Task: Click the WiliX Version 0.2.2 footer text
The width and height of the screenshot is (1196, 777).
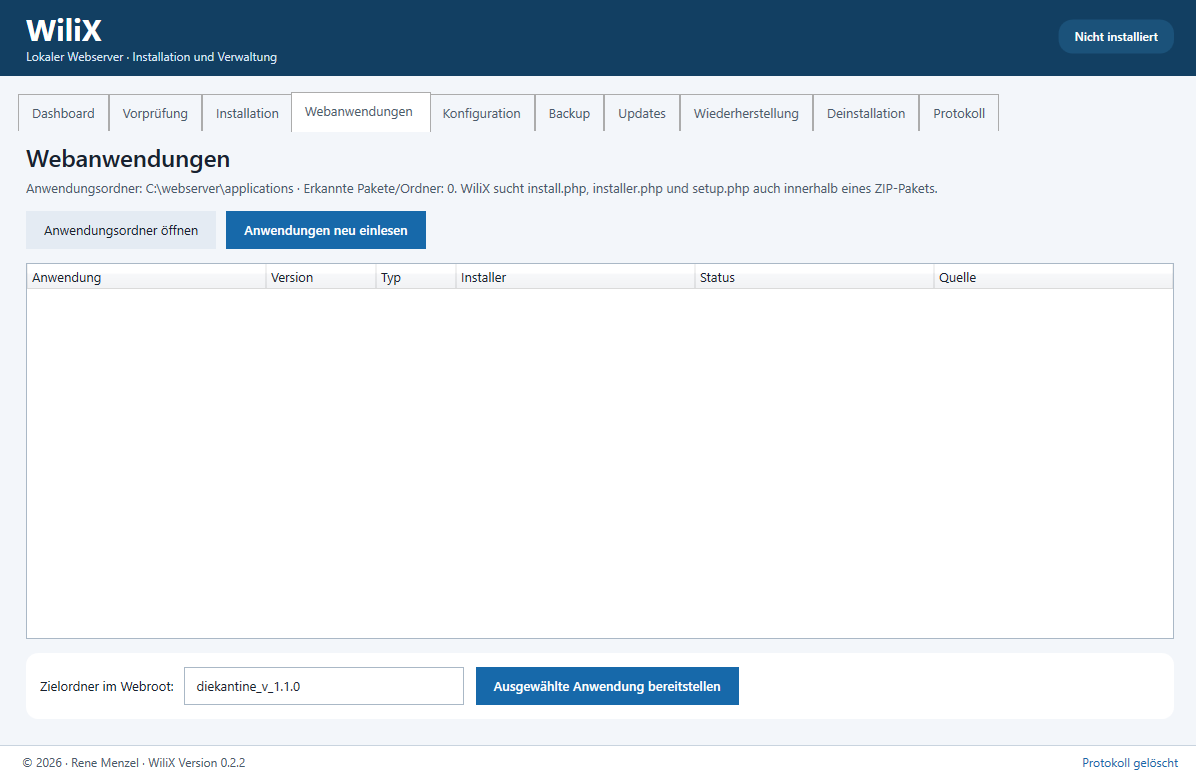Action: (x=197, y=763)
